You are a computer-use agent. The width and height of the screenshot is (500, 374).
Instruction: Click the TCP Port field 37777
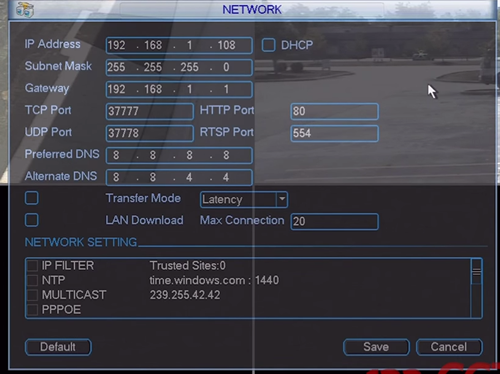click(150, 111)
